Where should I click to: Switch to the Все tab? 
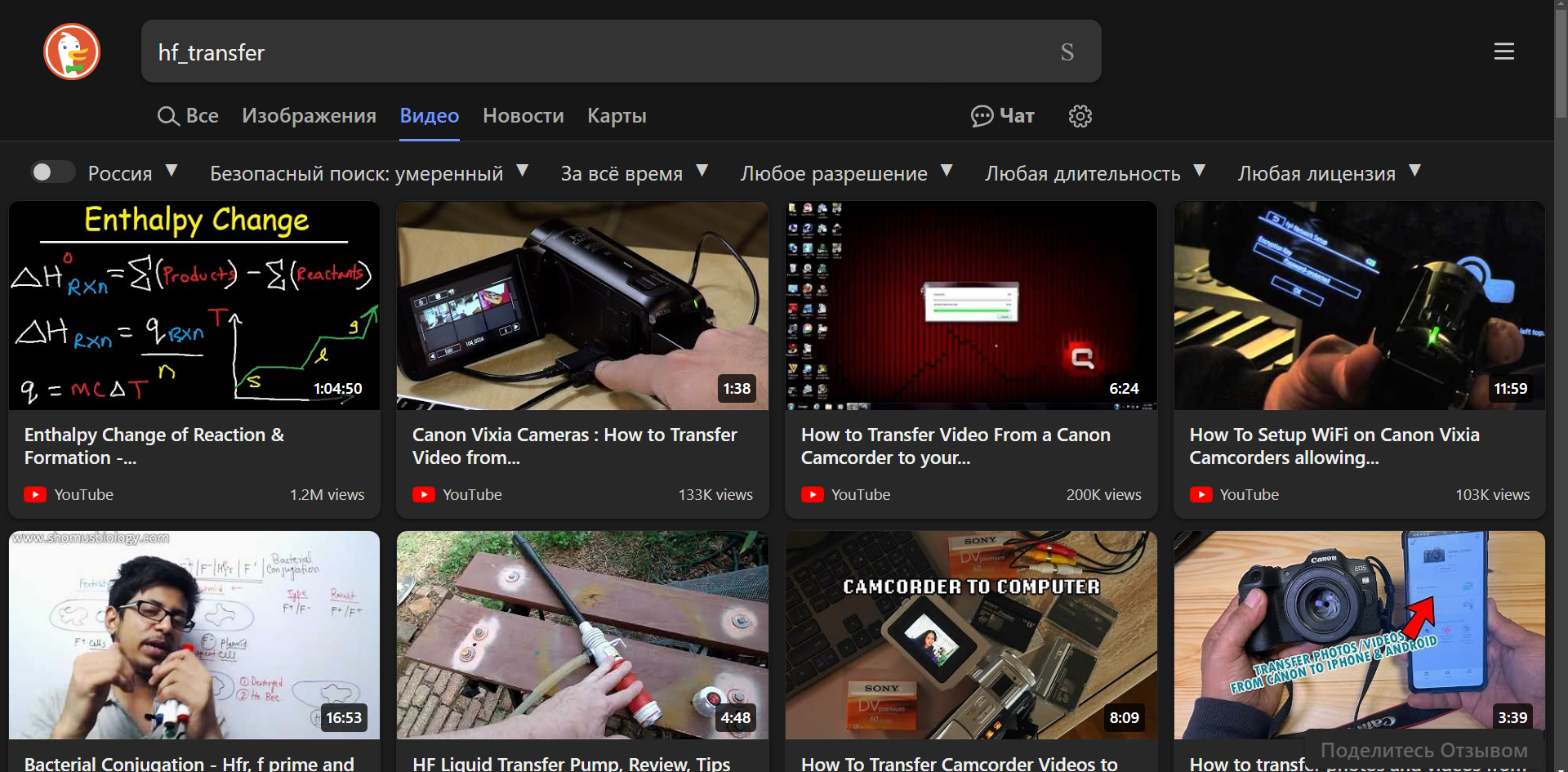point(188,116)
